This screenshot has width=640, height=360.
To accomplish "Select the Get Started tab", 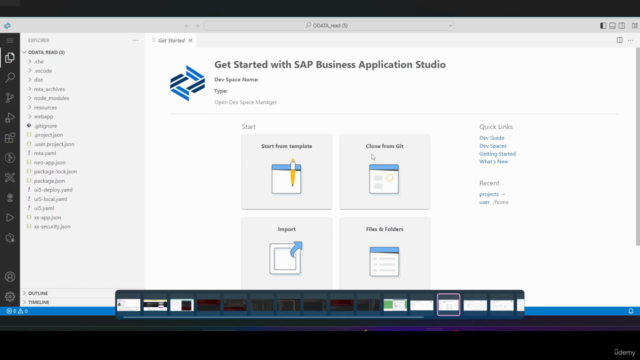I will click(171, 40).
